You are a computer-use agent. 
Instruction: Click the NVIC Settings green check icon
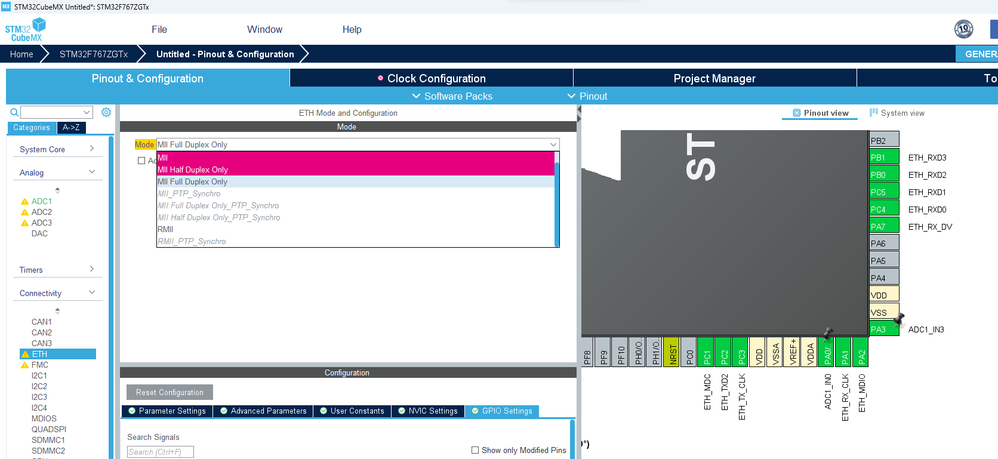coord(400,411)
